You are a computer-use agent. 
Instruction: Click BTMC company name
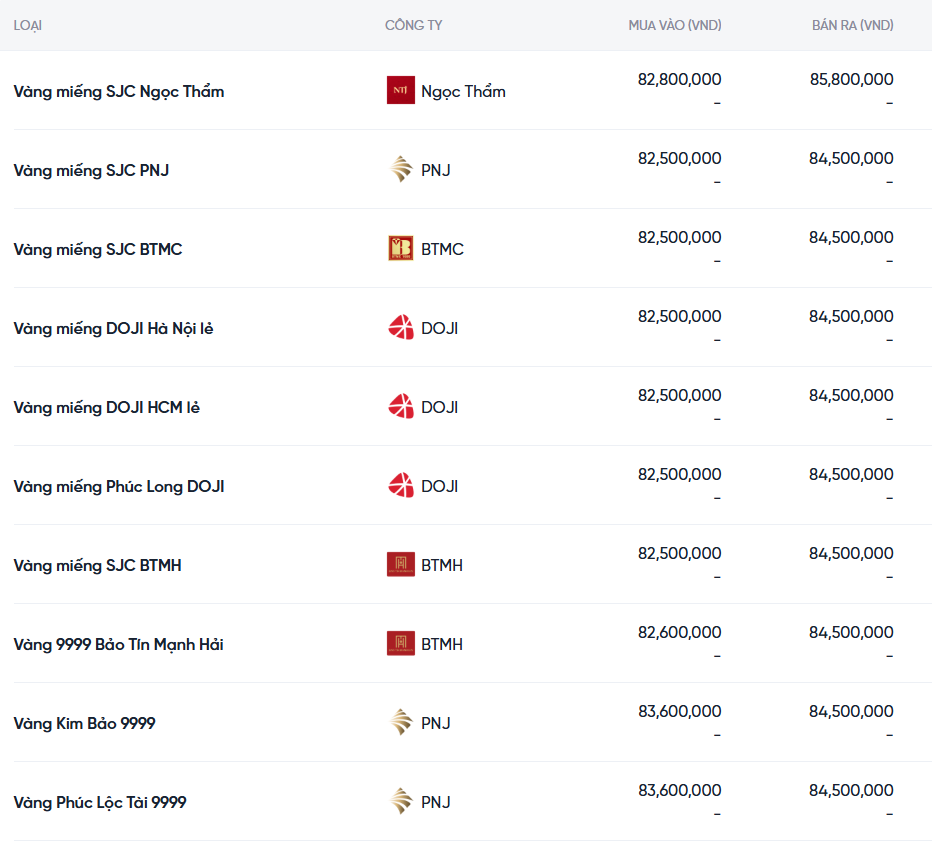click(x=442, y=249)
